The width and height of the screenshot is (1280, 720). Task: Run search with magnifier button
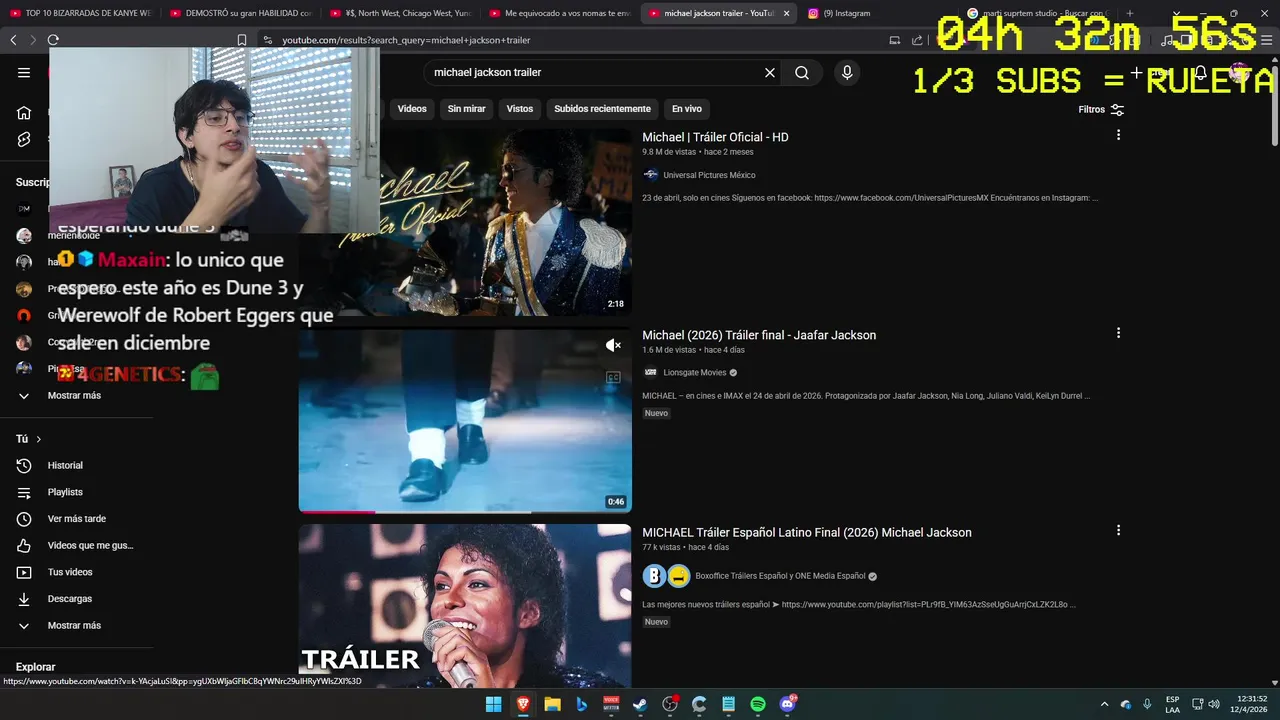[x=802, y=72]
